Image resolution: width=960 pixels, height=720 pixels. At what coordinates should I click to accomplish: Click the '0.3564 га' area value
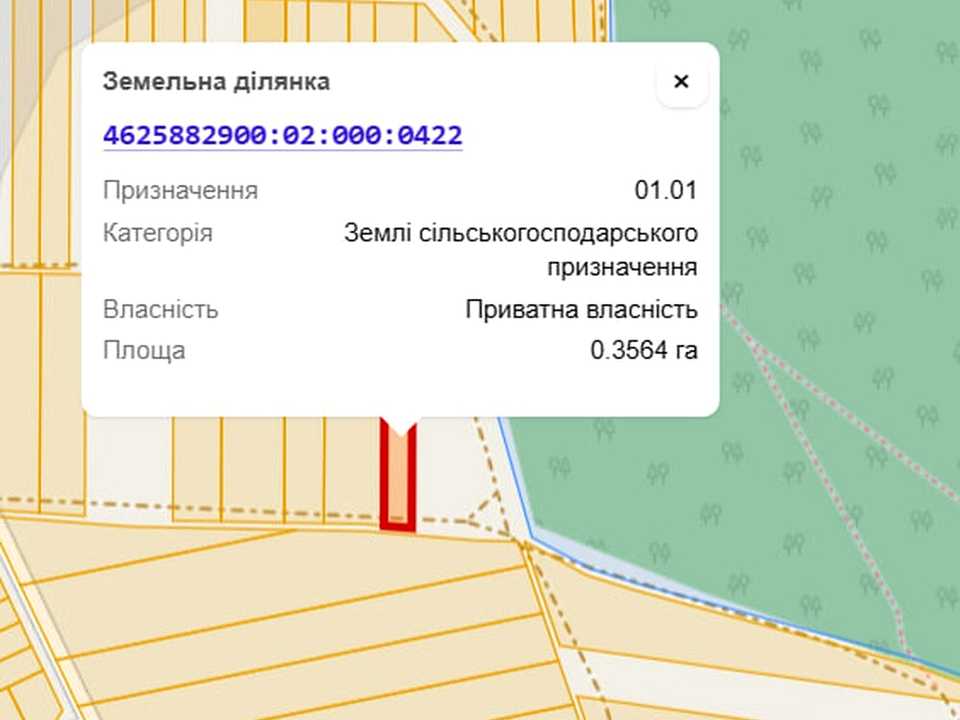[x=644, y=350]
